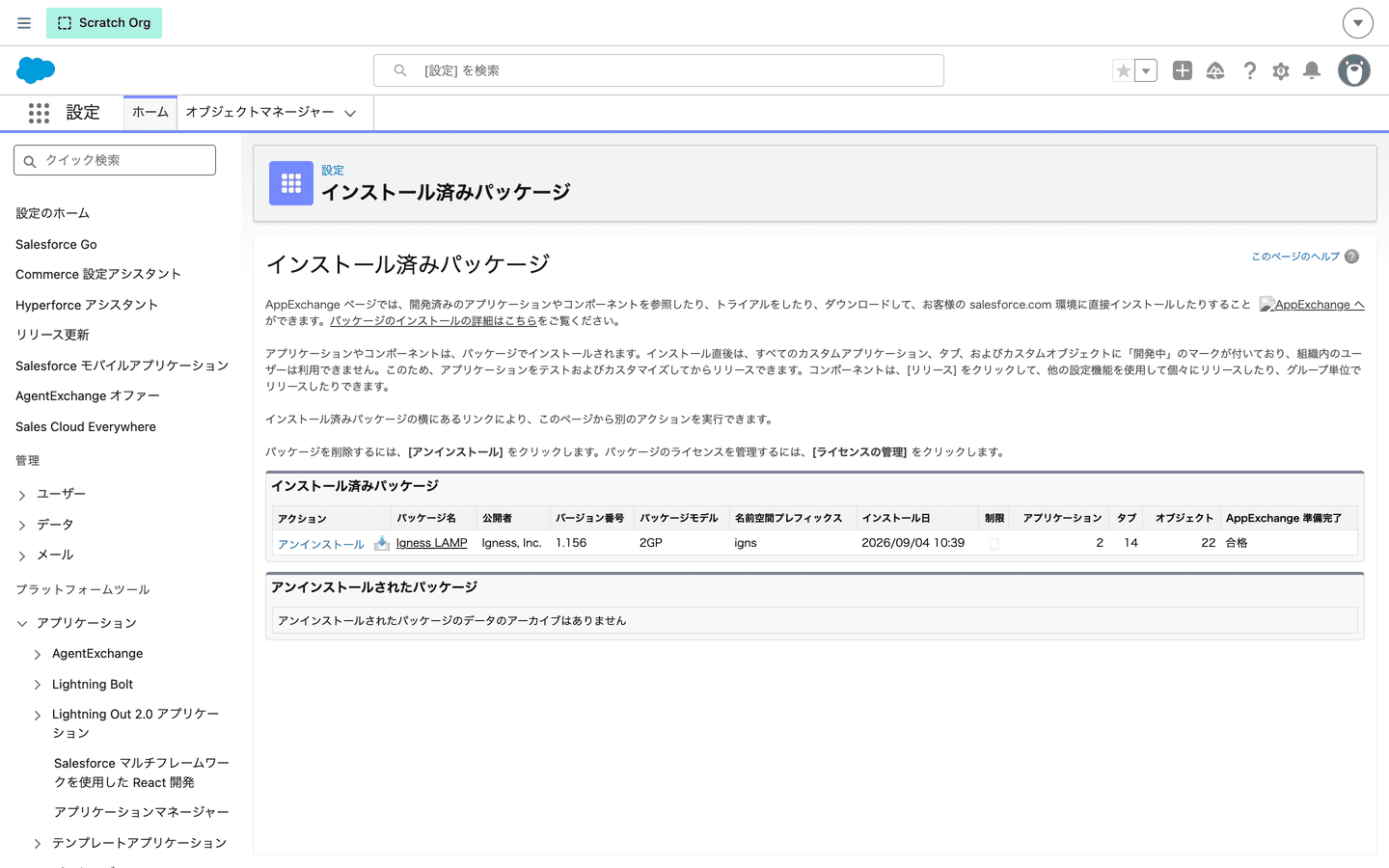Focus the [設定] を検索 search field

pos(659,70)
